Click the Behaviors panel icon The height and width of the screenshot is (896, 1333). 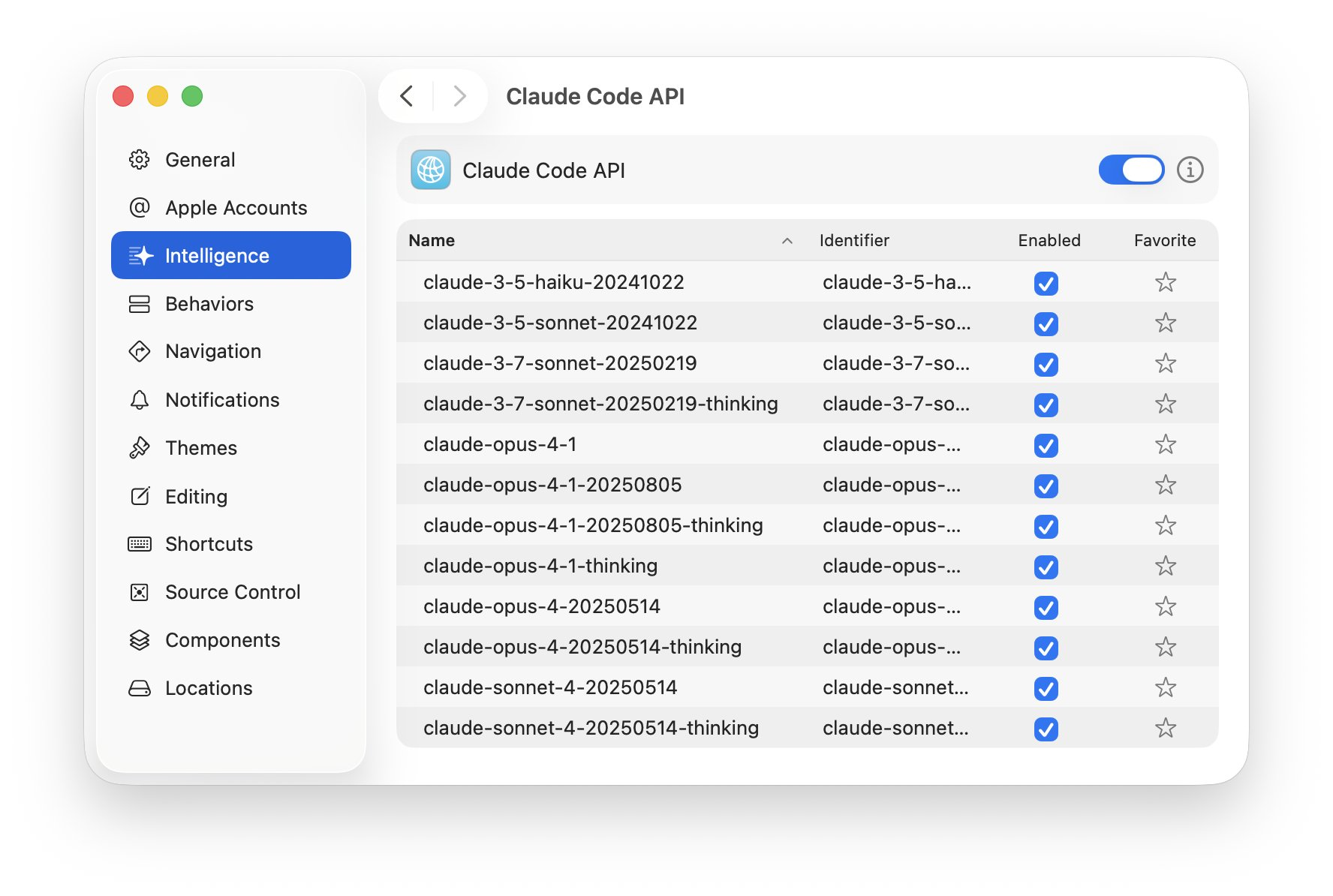click(x=140, y=304)
